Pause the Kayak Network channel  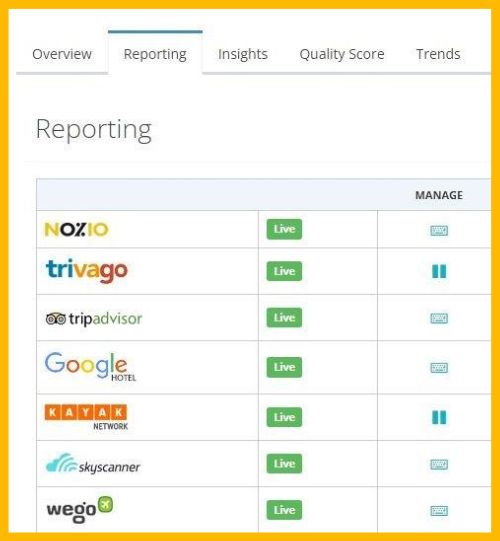coord(439,417)
